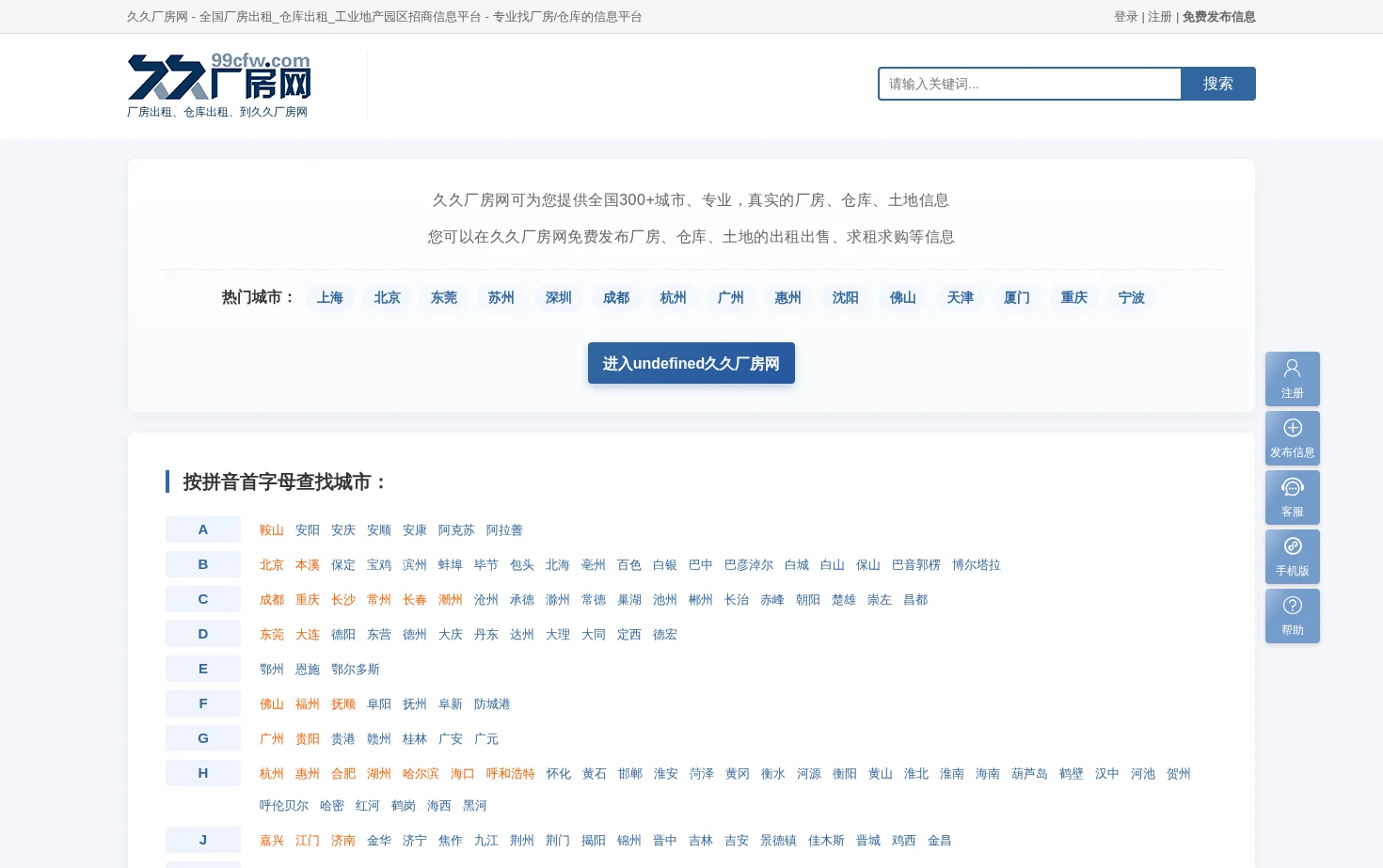Image resolution: width=1383 pixels, height=868 pixels.
Task: Click the letter J index label
Action: point(203,840)
